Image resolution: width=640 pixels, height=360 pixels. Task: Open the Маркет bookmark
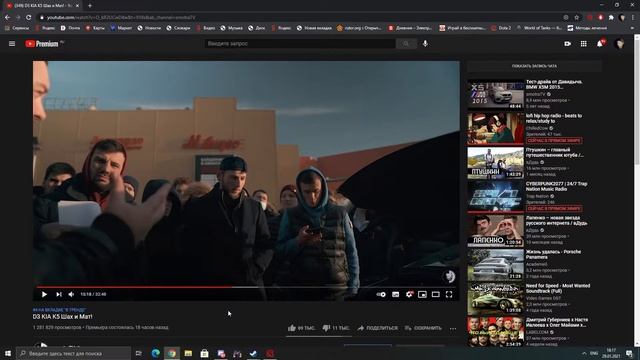121,28
